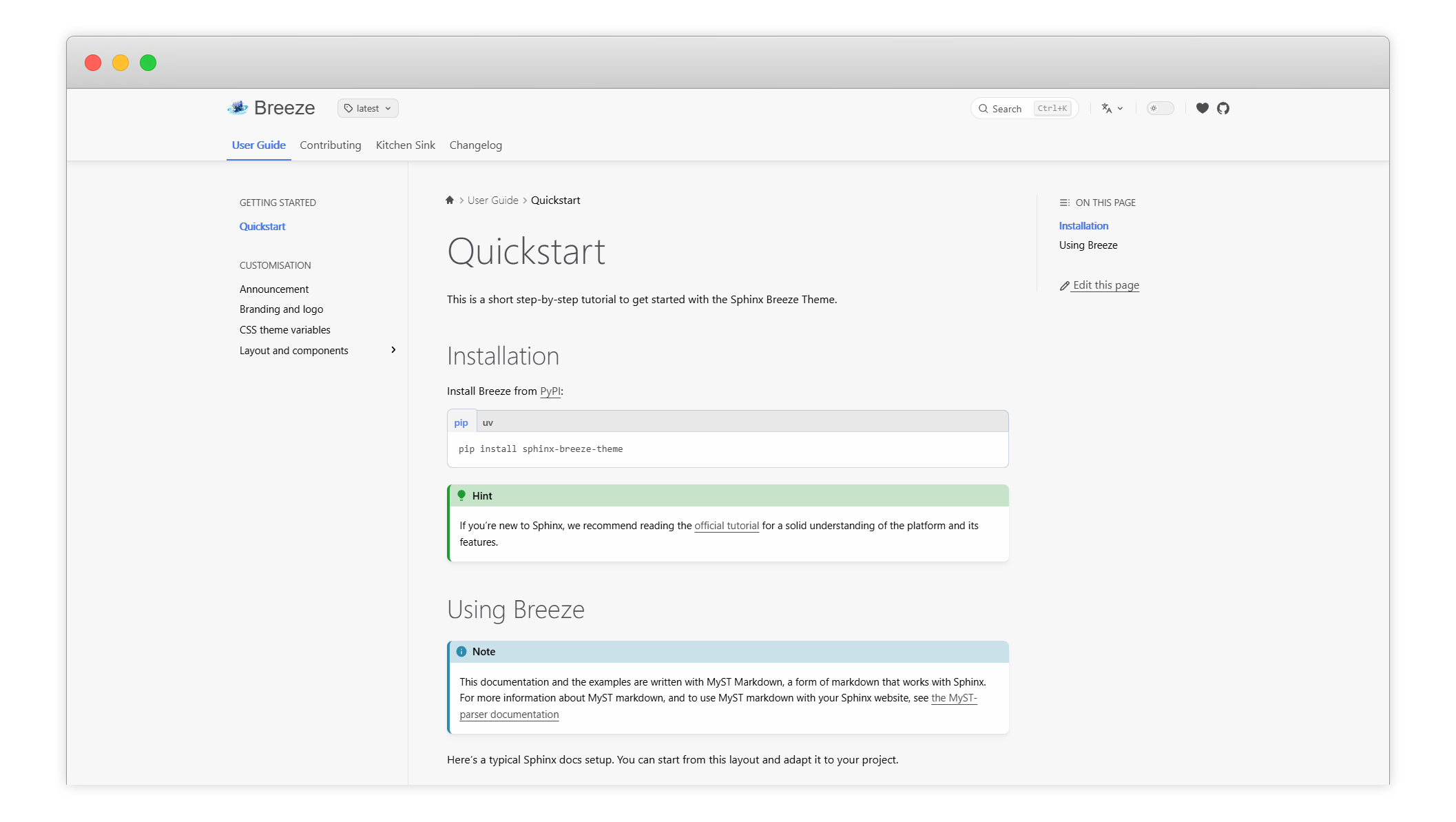
Task: Close the window with red button
Action: pos(93,63)
